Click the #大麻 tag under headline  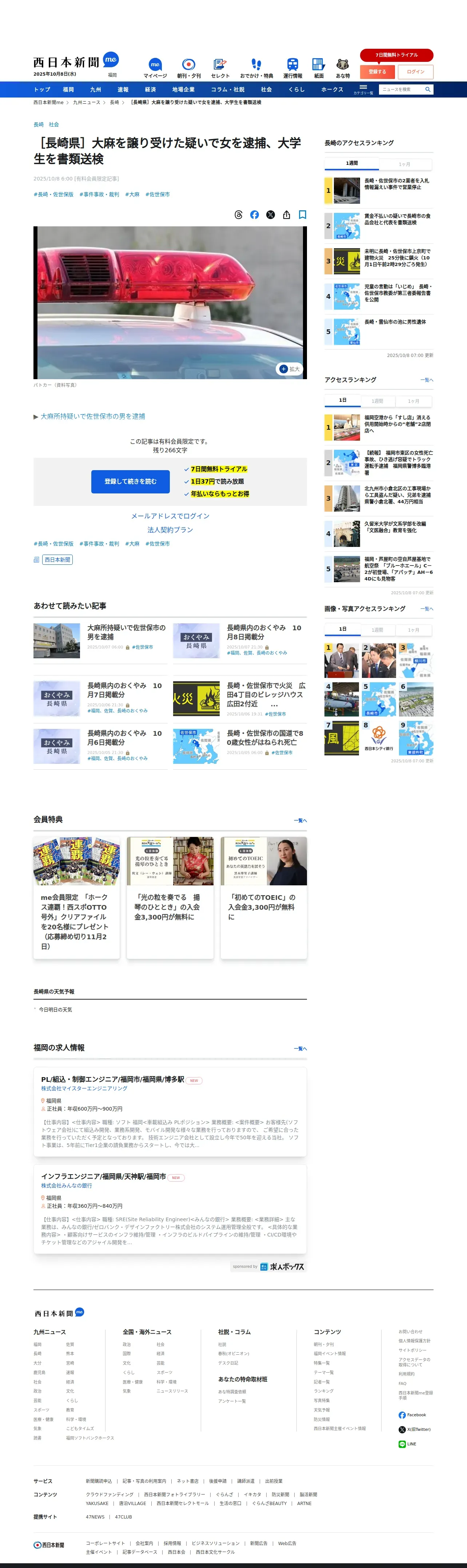132,195
